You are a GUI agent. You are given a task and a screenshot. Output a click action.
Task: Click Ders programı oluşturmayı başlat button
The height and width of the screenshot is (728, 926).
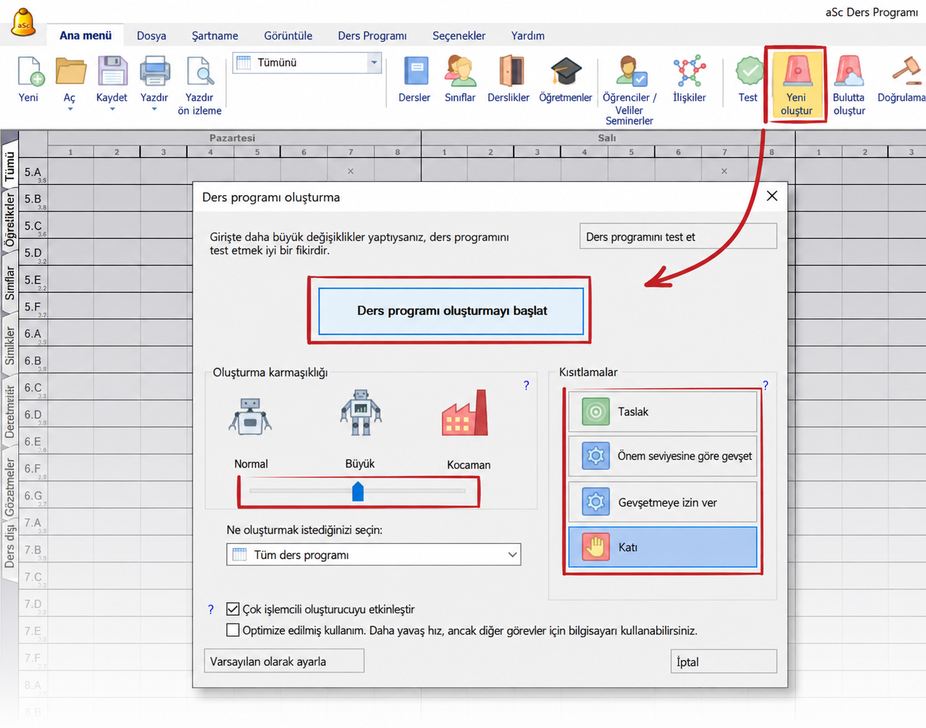[x=451, y=311]
